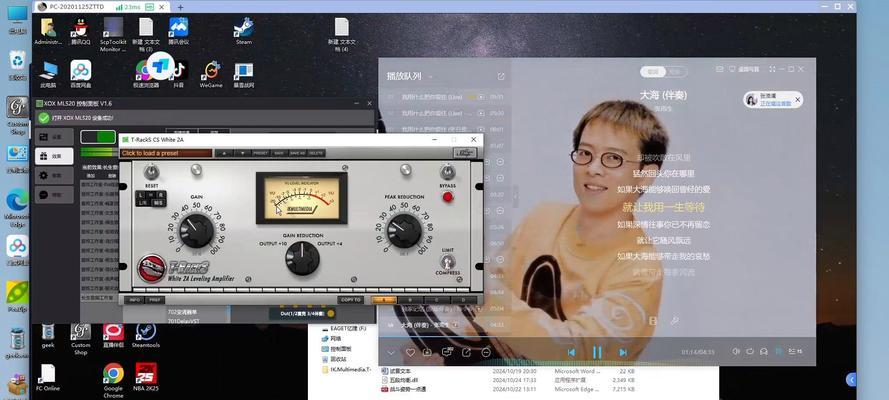
Task: Open the NBA 2K25 desktop shortcut
Action: point(146,378)
